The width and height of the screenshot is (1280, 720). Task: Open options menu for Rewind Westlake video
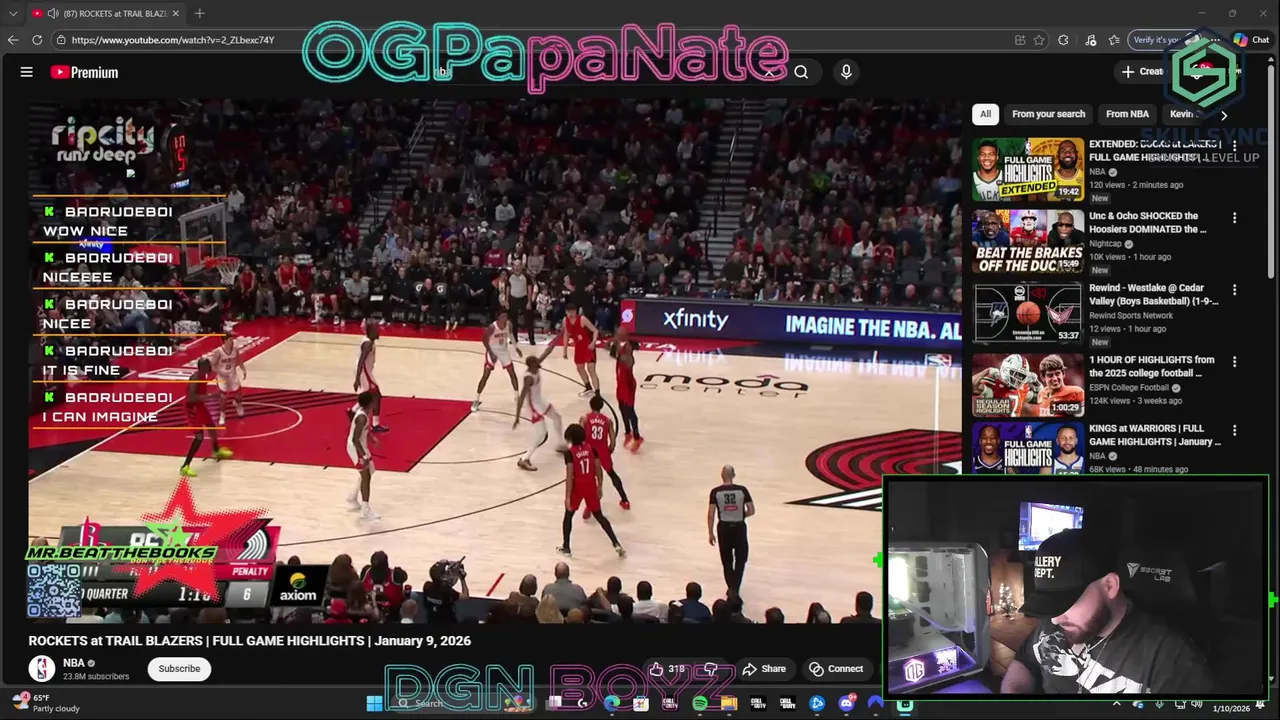[1234, 290]
